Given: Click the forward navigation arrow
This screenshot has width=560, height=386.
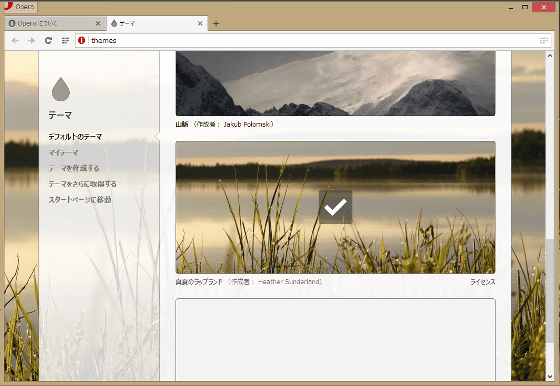Looking at the screenshot, I should (31, 40).
